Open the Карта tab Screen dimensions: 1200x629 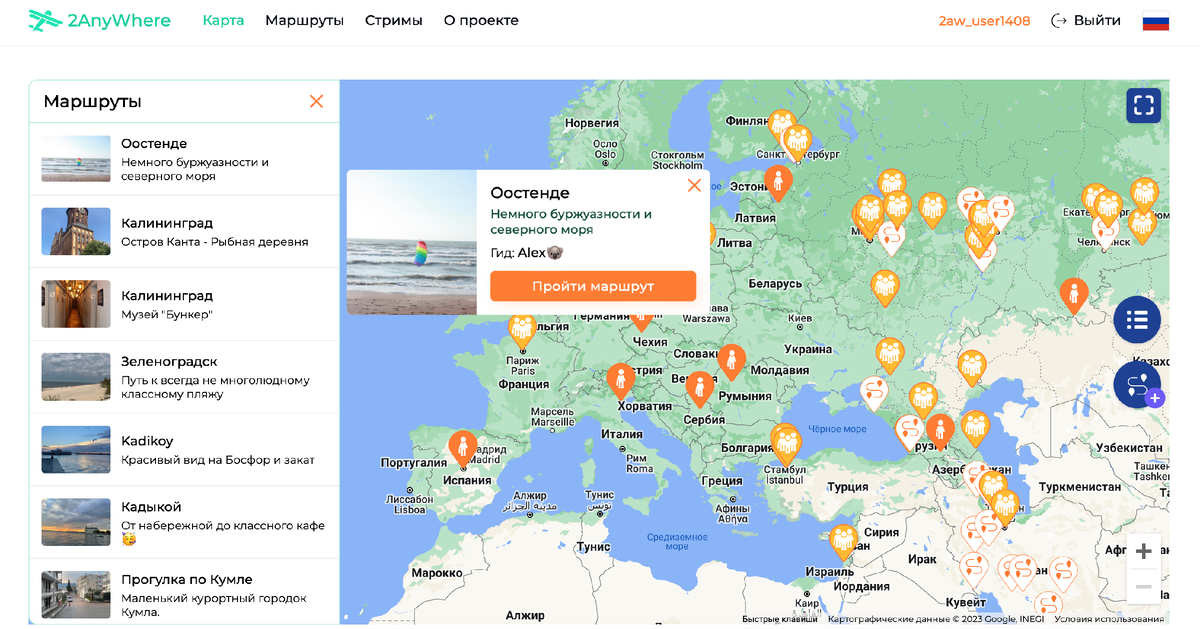click(223, 20)
